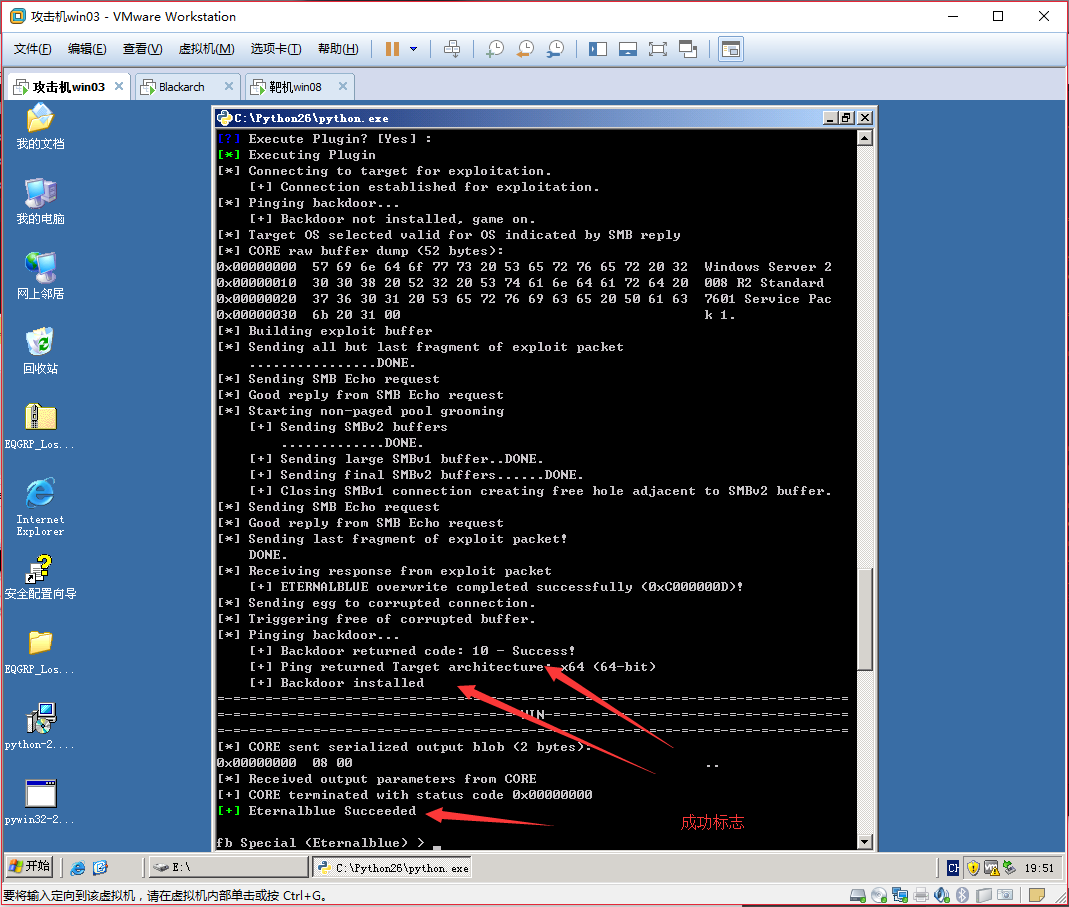Open the 虚拟机(M) menu

click(207, 49)
